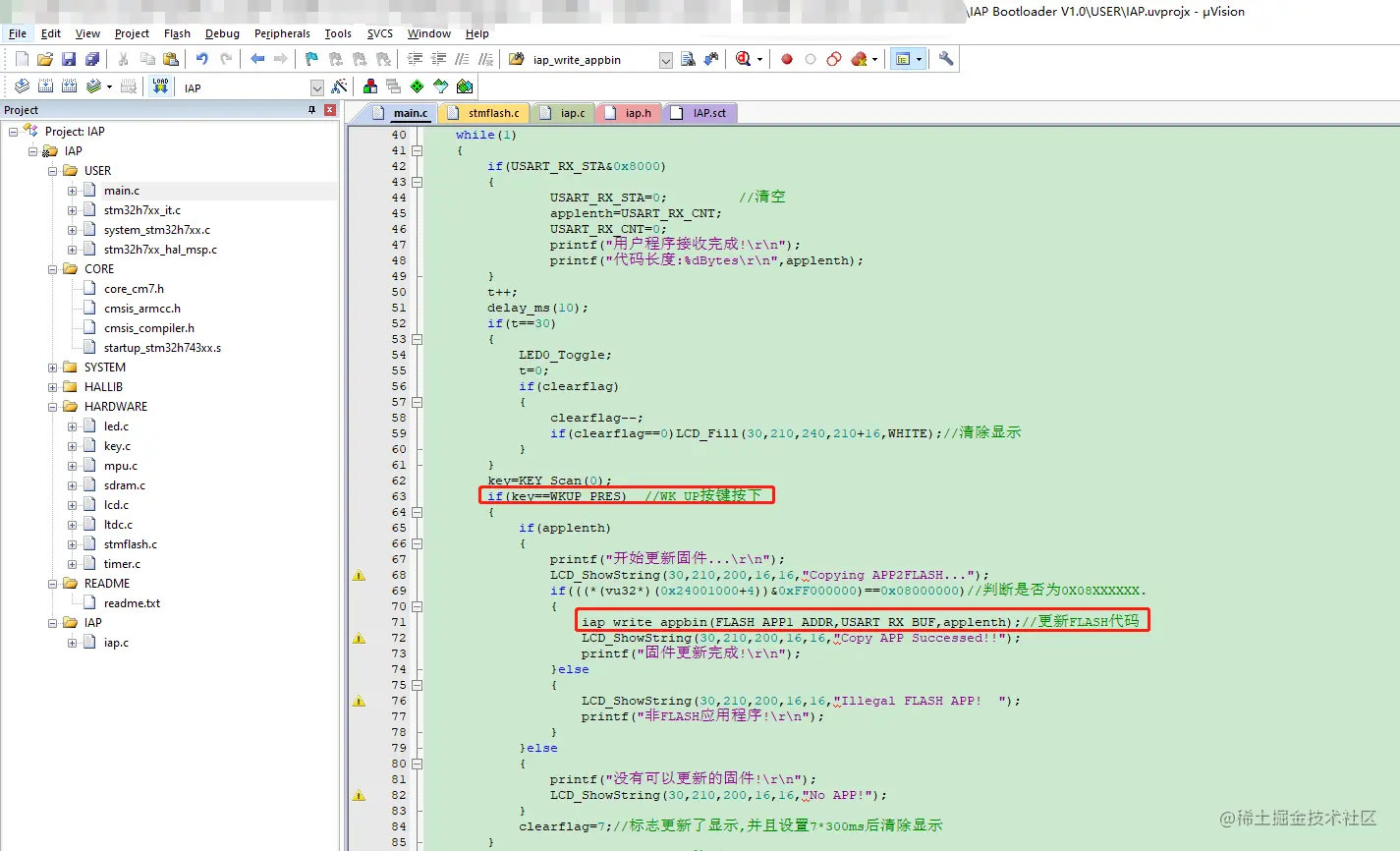Create a new file from the toolbar
Image resolution: width=1400 pixels, height=851 pixels.
22,59
